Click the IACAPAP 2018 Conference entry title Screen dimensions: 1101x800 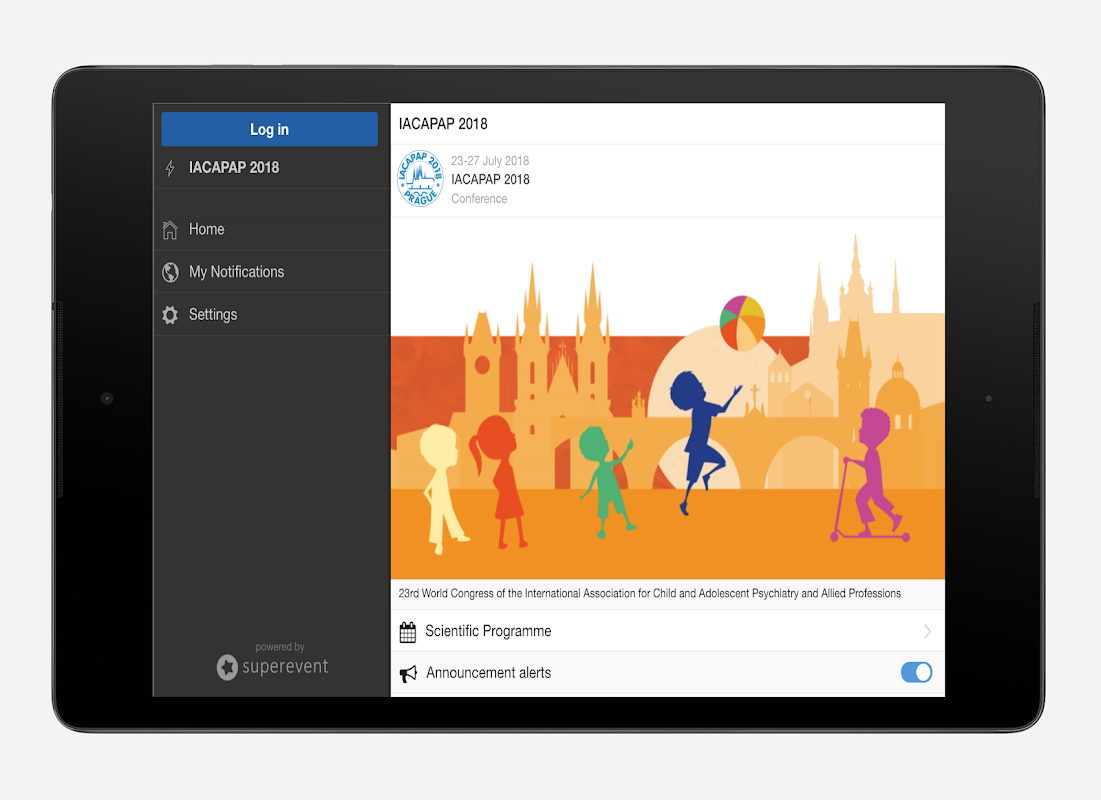coord(490,180)
